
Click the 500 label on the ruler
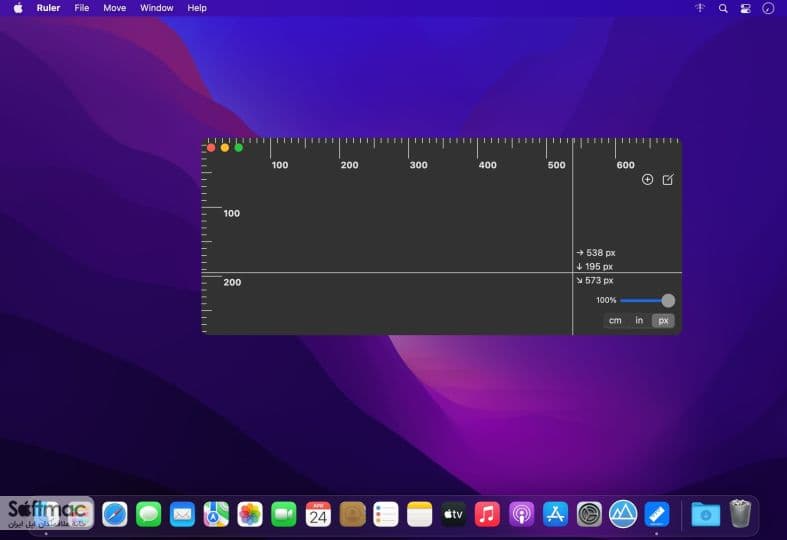click(x=556, y=165)
